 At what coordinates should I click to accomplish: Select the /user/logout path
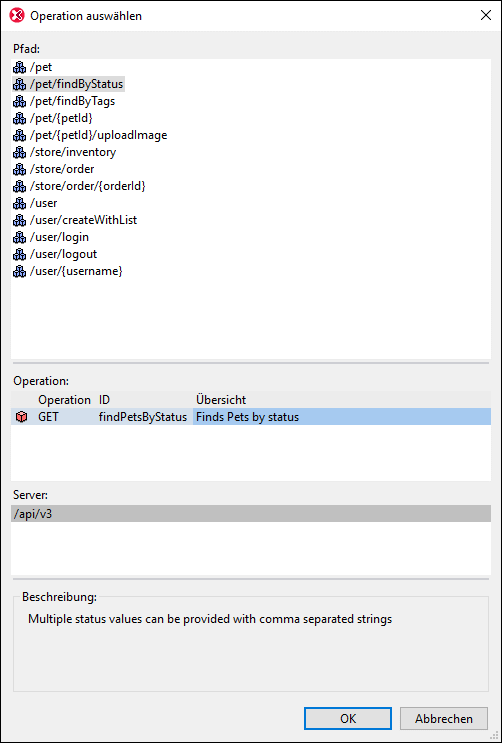64,254
